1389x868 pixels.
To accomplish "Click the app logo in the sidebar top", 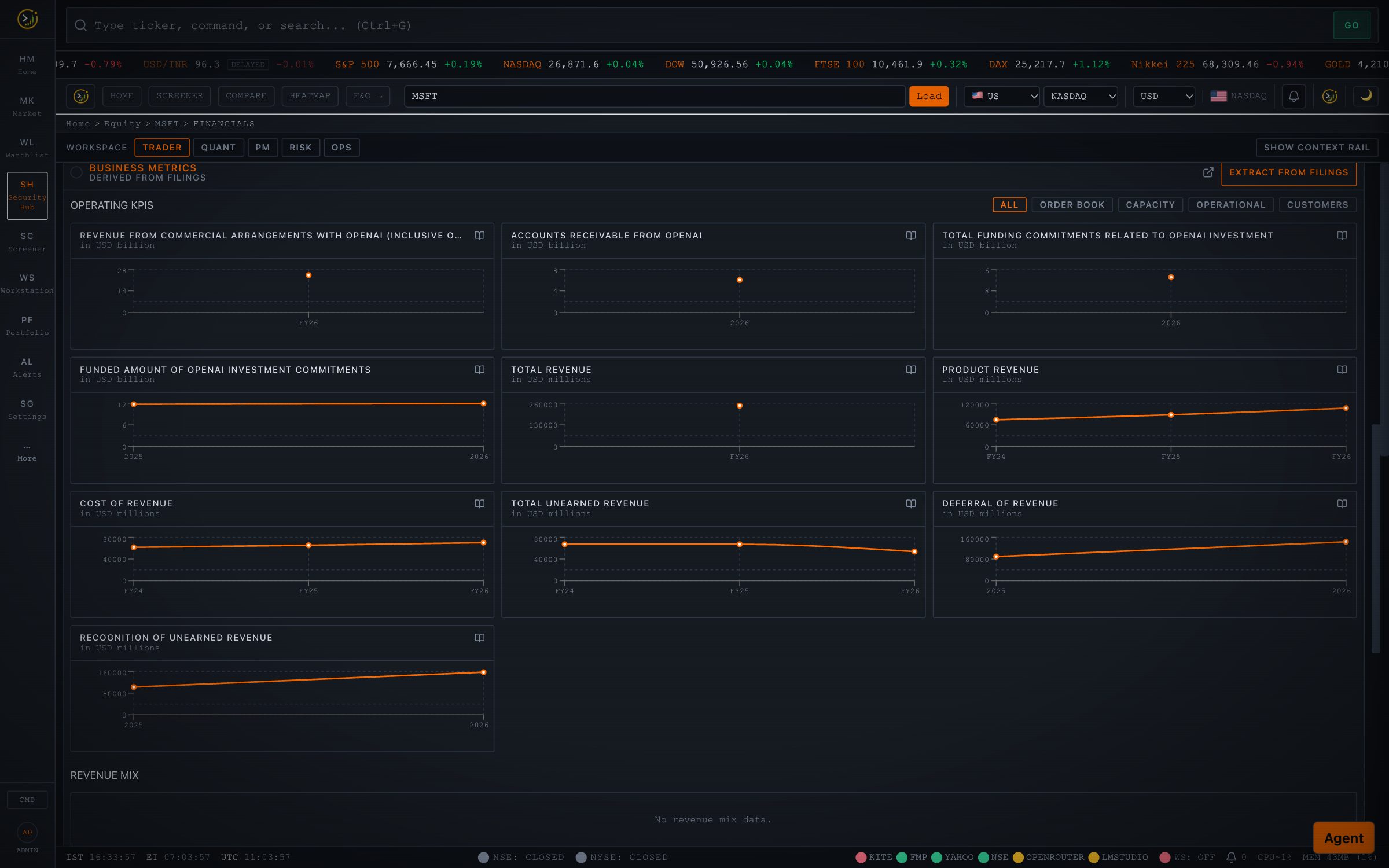I will (27, 19).
